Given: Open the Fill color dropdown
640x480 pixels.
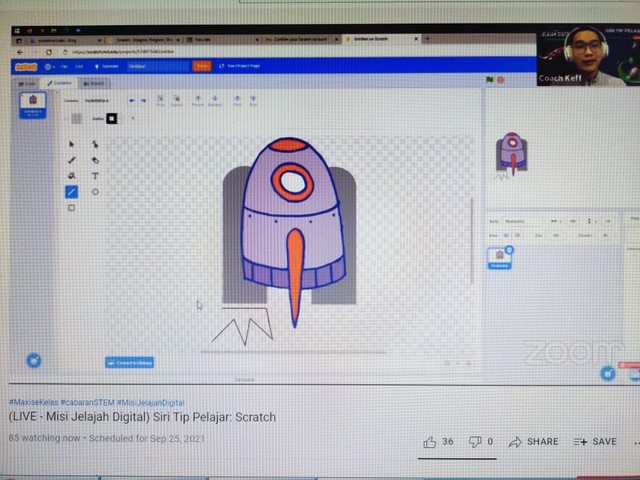Looking at the screenshot, I should click(76, 119).
